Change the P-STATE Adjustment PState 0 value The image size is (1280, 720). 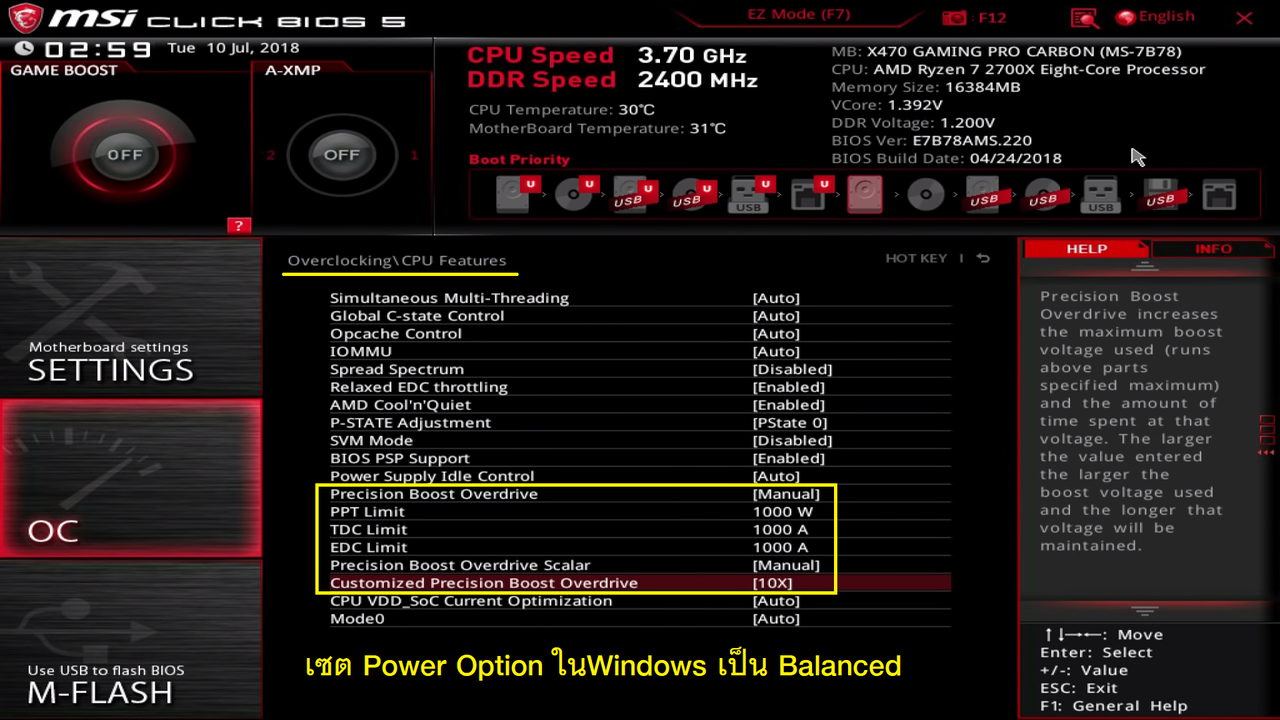point(789,423)
